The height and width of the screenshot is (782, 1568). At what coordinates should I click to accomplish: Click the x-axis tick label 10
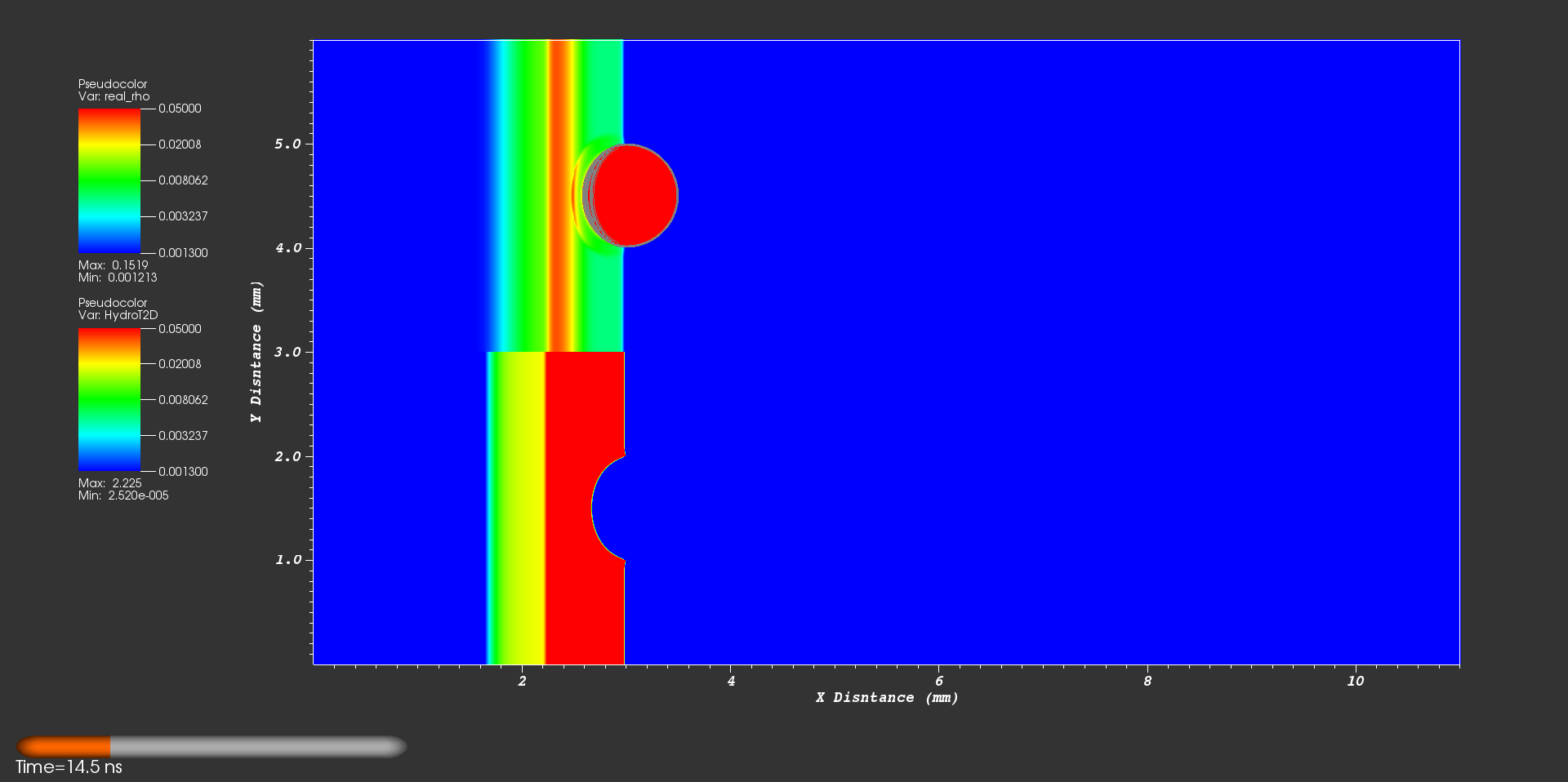tap(1356, 681)
